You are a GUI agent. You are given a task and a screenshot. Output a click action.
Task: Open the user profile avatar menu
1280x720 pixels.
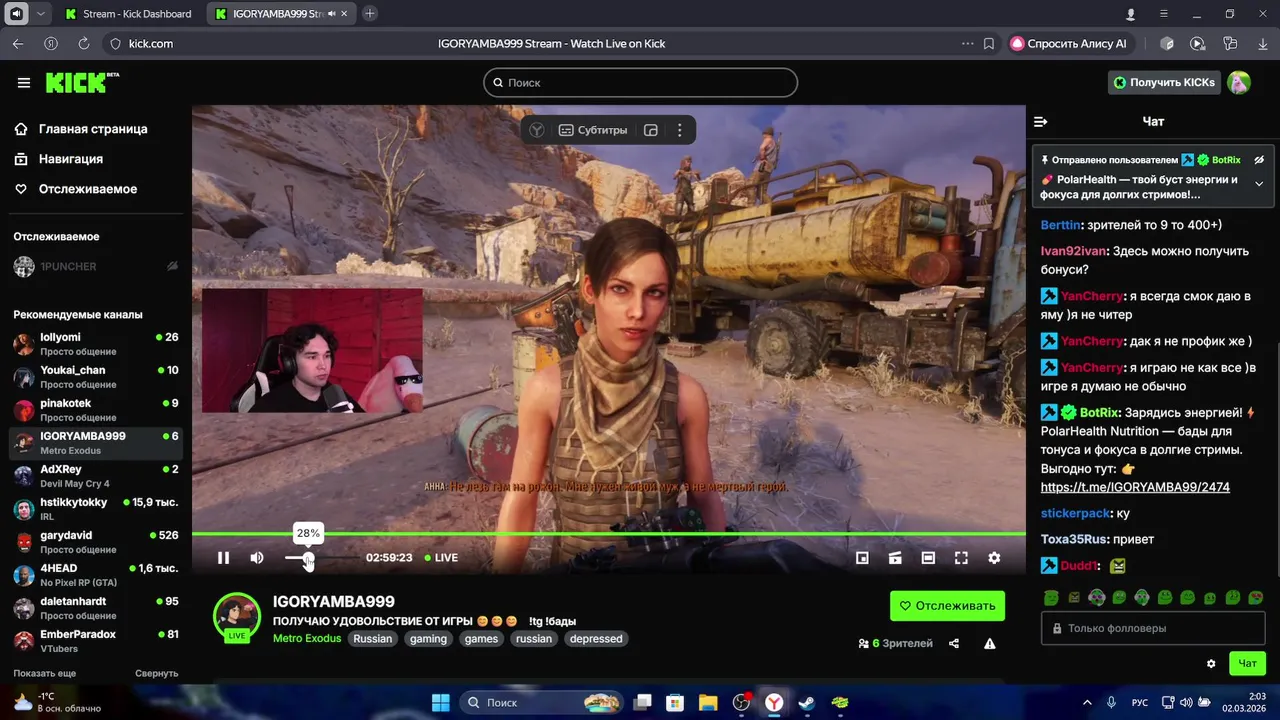[x=1239, y=82]
